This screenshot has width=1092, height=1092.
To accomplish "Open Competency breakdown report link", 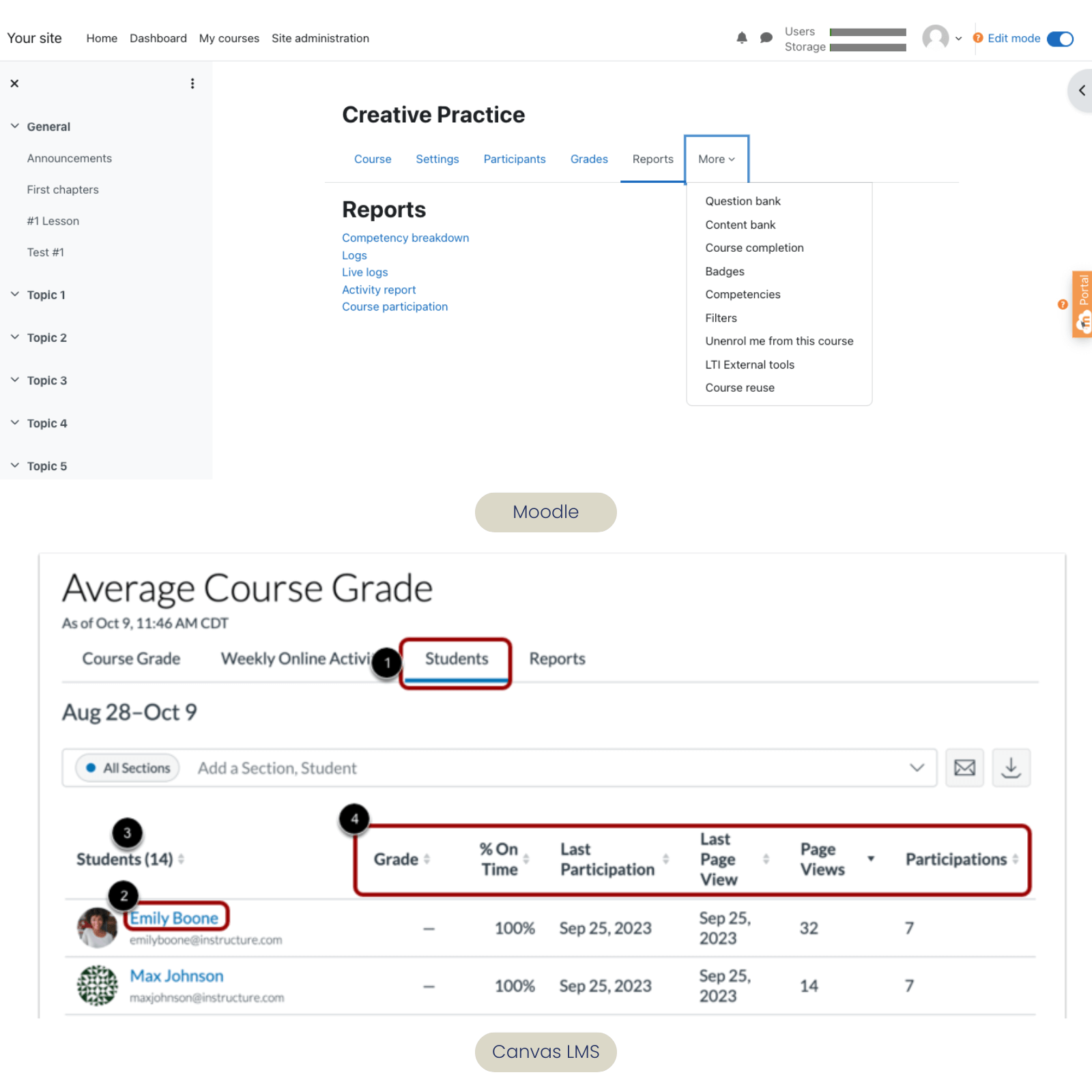I will [405, 238].
